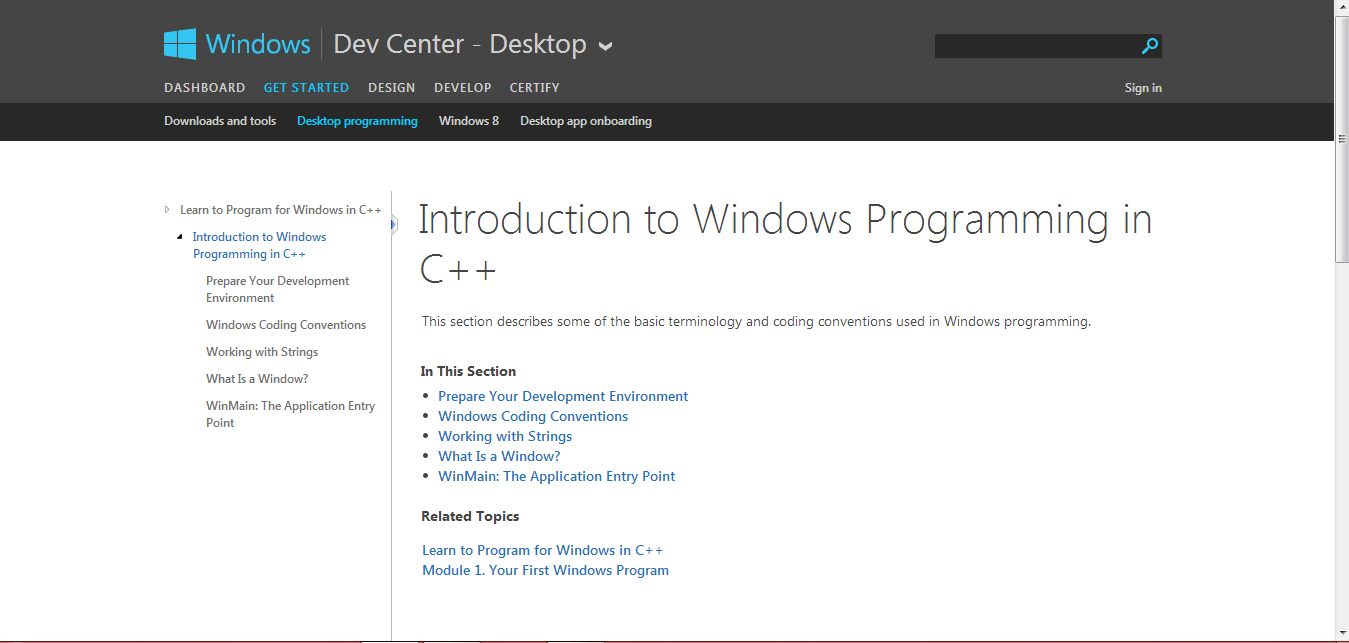Click the scrollbar down arrow
Viewport: 1349px width, 643px height.
1341,633
